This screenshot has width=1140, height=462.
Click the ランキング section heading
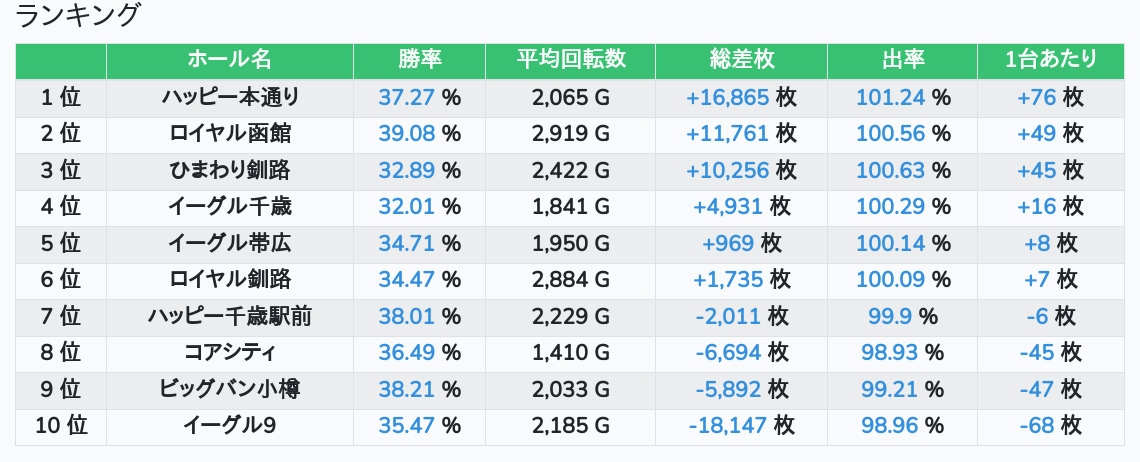[79, 16]
